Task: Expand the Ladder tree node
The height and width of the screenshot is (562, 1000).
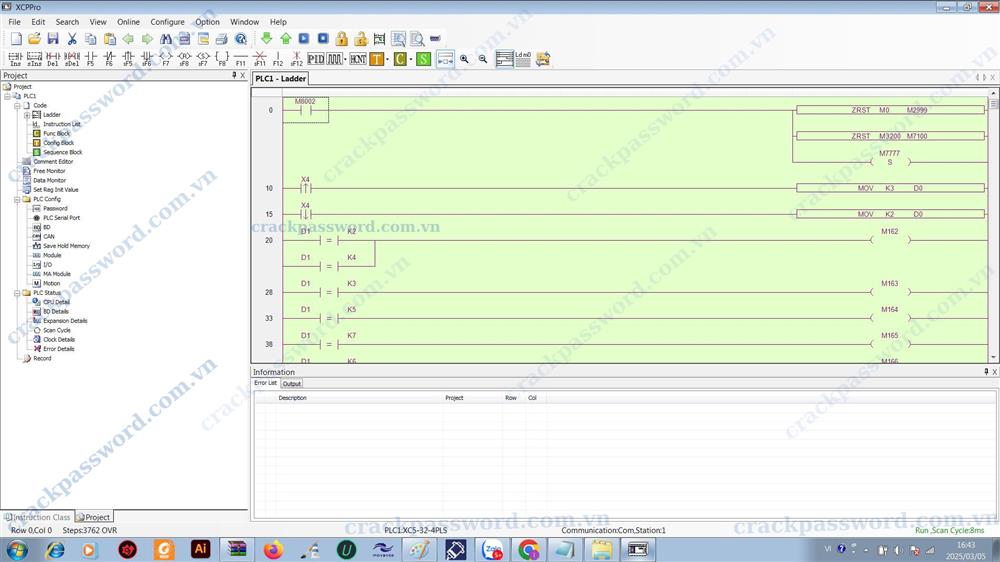Action: tap(27, 115)
